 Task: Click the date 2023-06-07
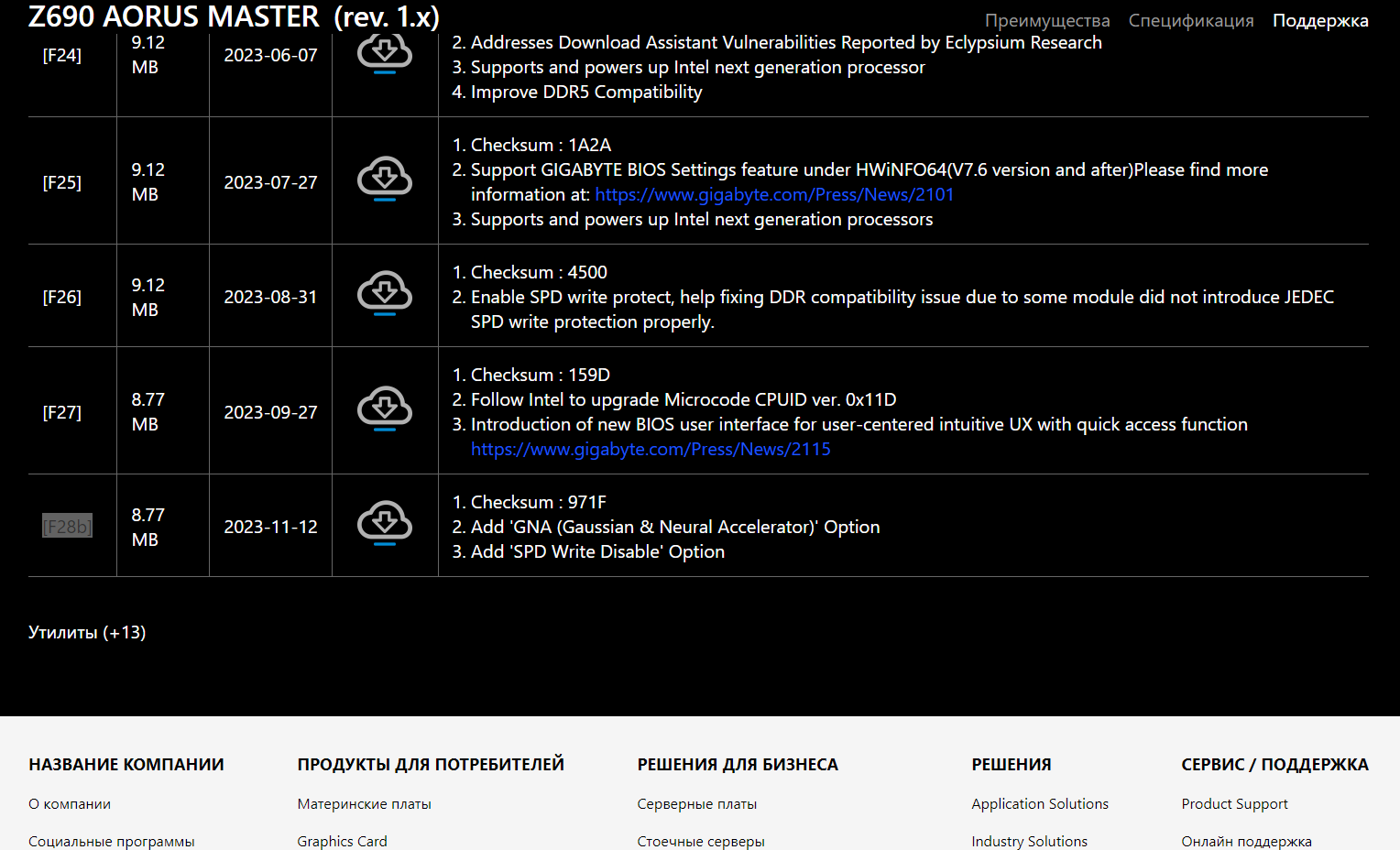(x=271, y=55)
